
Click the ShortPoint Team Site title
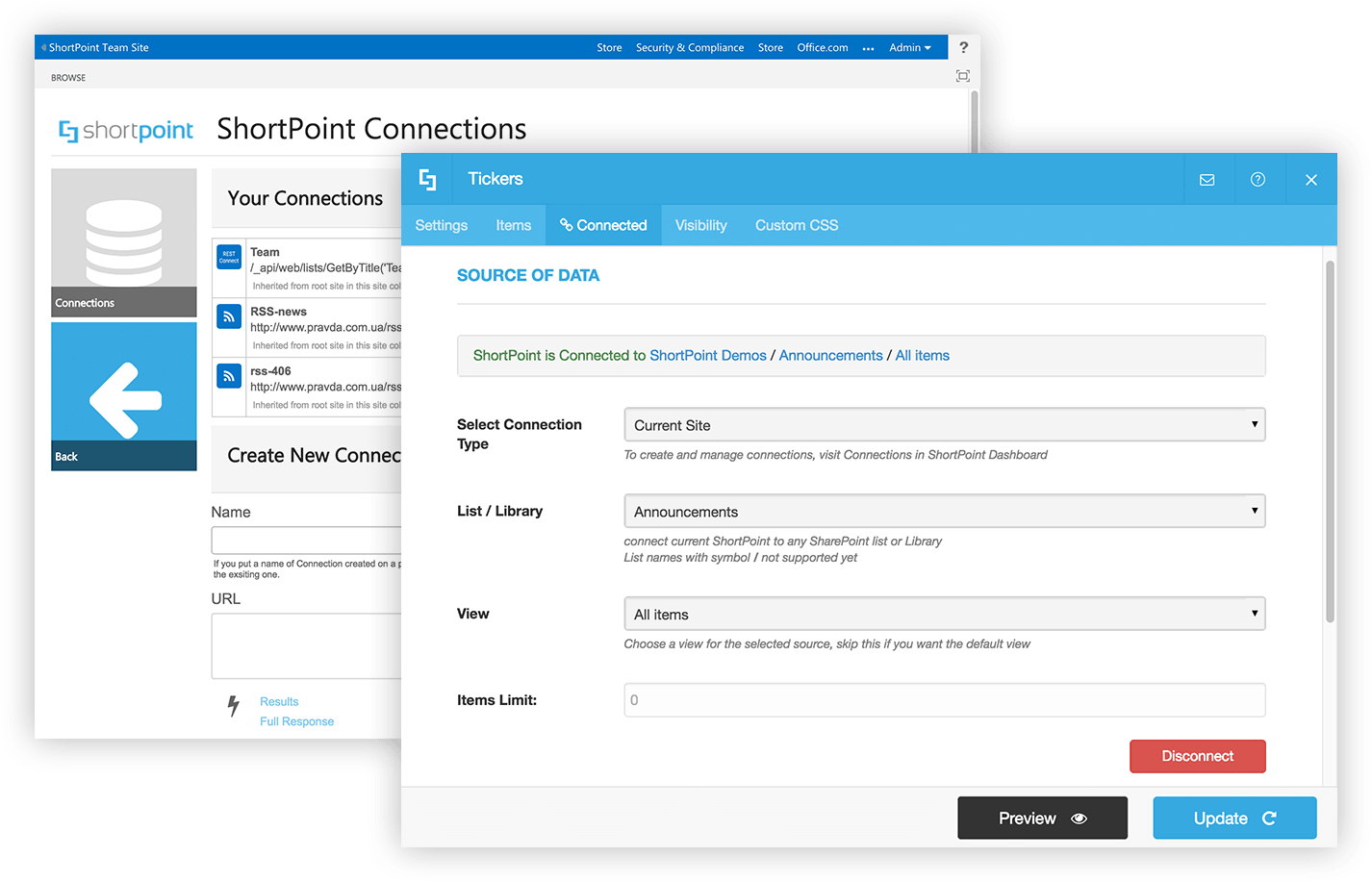click(x=99, y=47)
